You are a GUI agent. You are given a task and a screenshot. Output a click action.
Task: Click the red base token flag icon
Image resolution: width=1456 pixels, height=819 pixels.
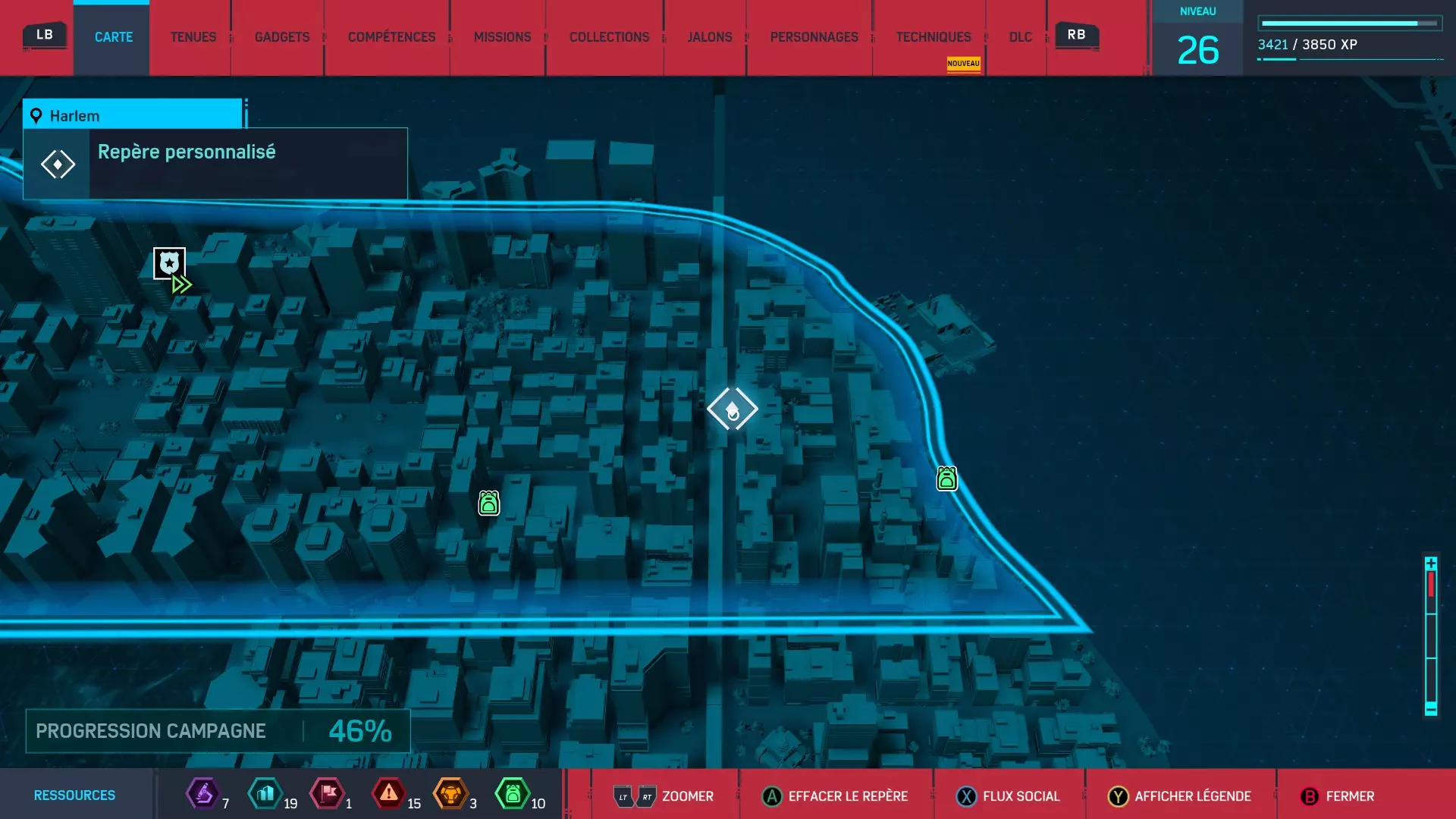click(328, 794)
